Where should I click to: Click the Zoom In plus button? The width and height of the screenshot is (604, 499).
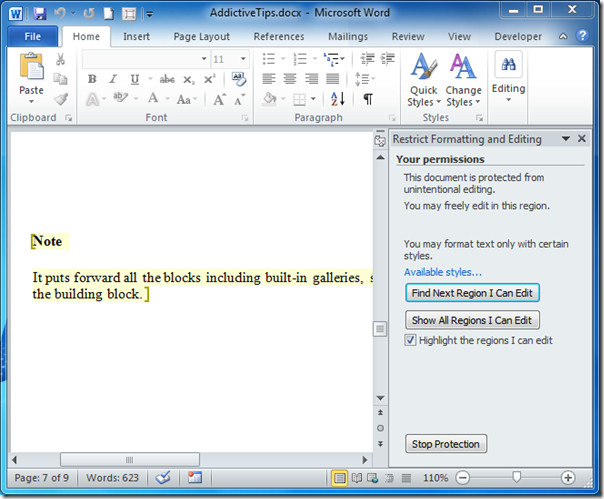567,478
